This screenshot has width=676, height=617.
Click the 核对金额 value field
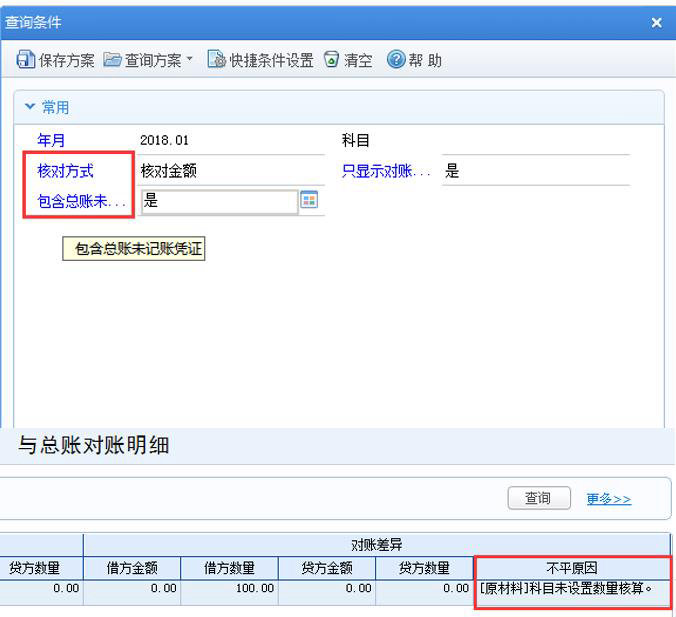click(x=230, y=171)
